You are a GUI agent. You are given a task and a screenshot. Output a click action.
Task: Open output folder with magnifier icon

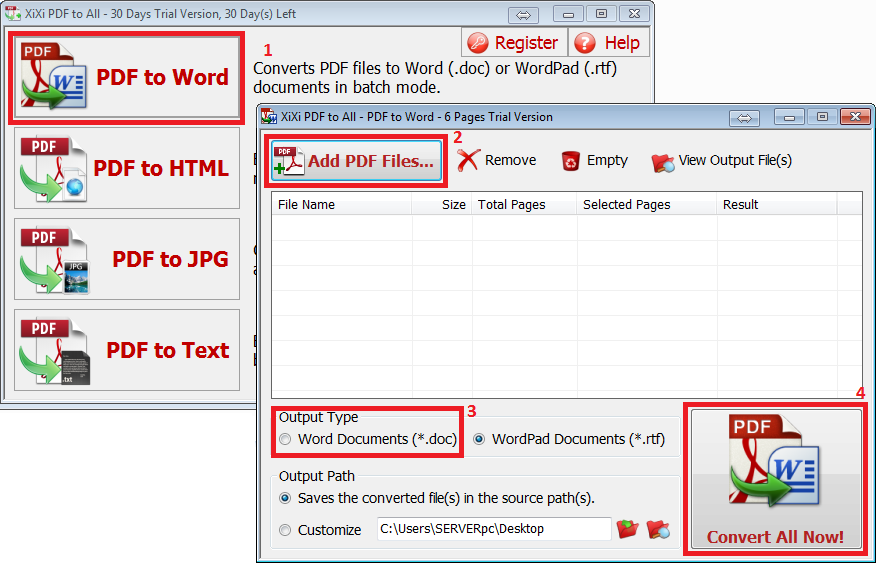[x=657, y=529]
